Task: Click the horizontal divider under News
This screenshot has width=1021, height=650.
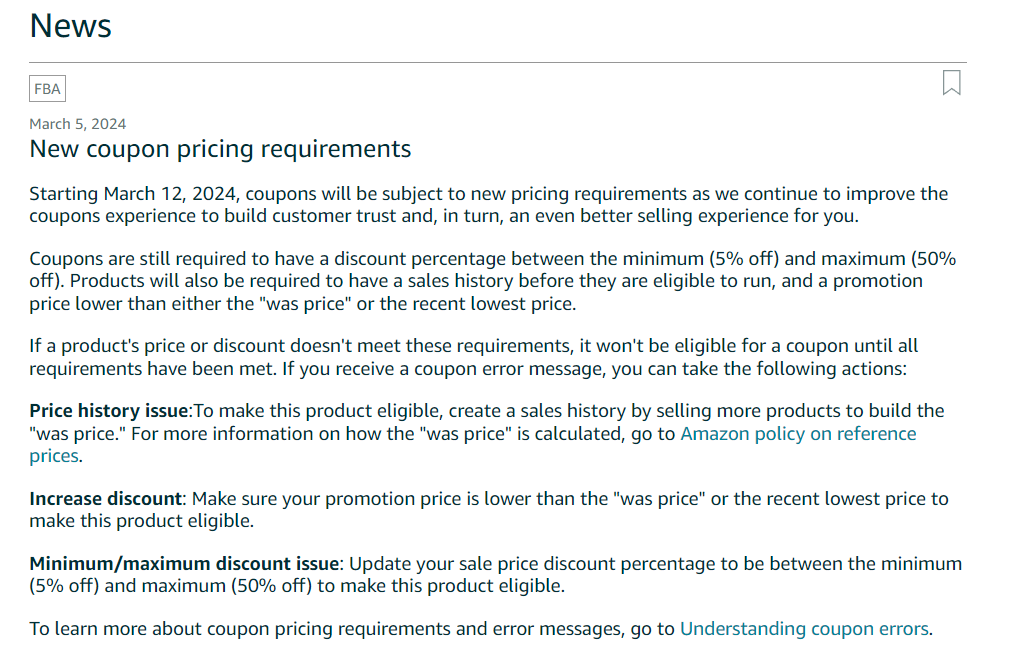Action: [497, 63]
